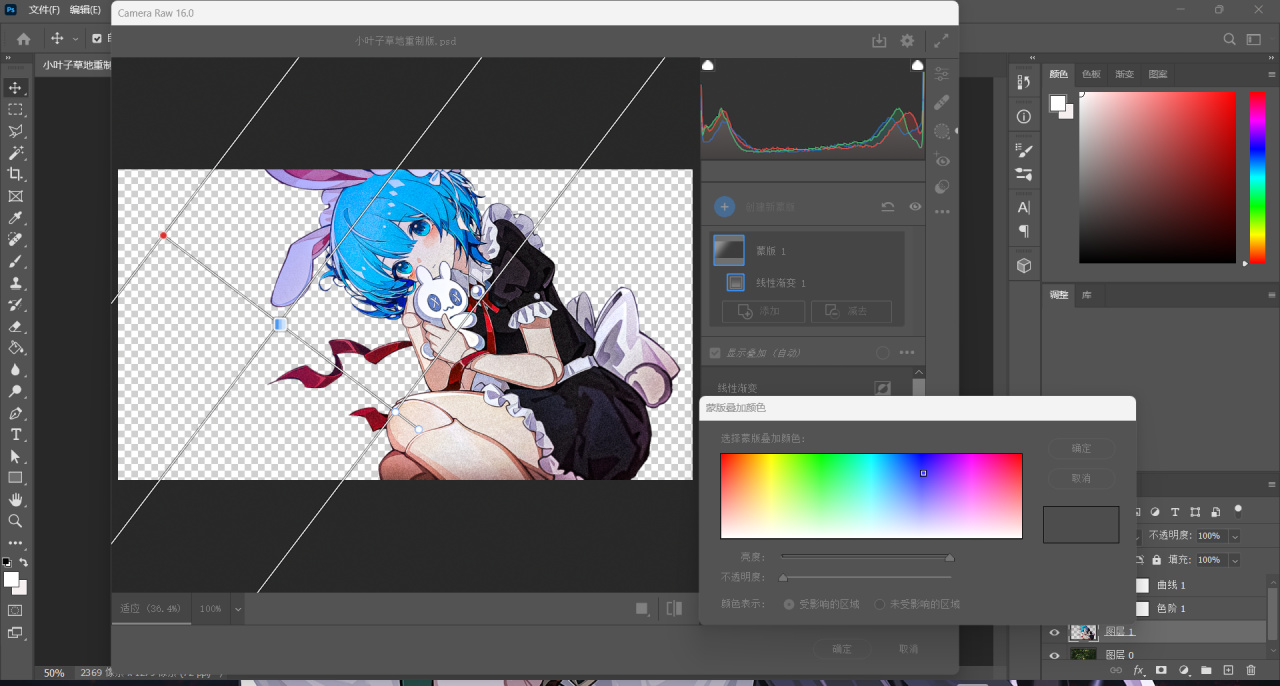Open Camera Raw zoom 100% dropdown
This screenshot has height=686, width=1280.
pos(238,608)
